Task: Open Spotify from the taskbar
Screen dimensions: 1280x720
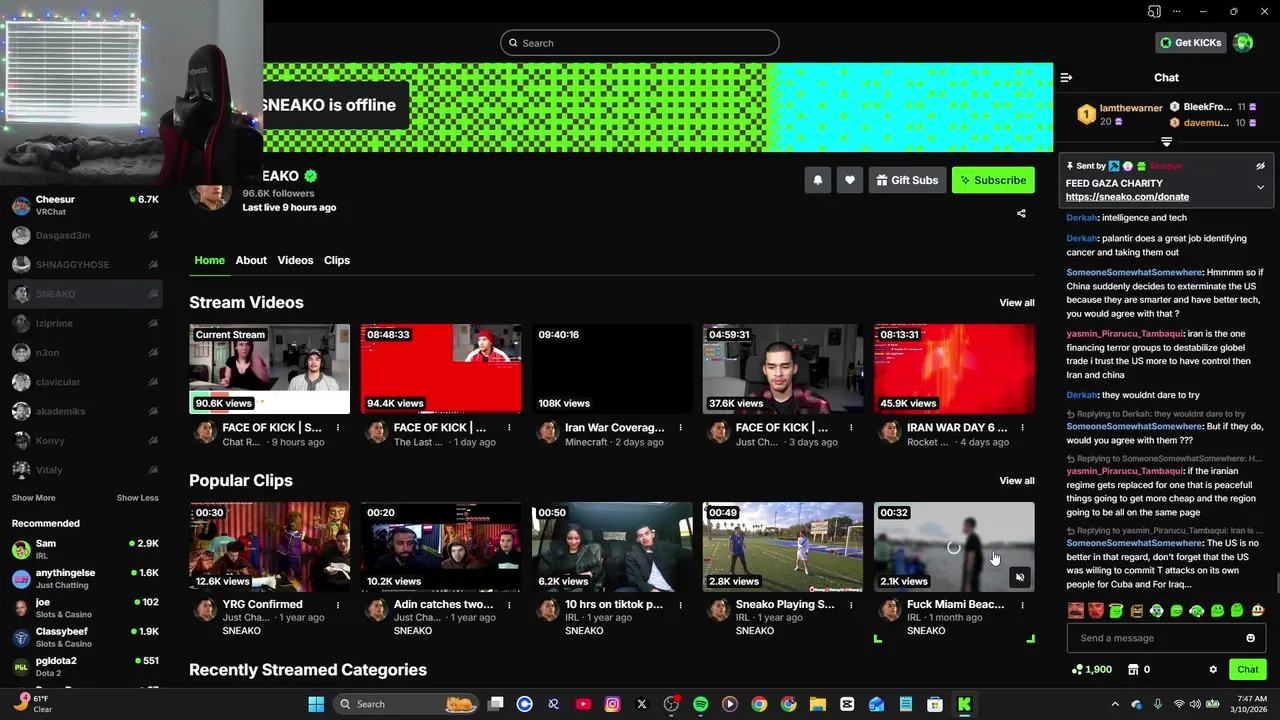Action: [x=700, y=704]
